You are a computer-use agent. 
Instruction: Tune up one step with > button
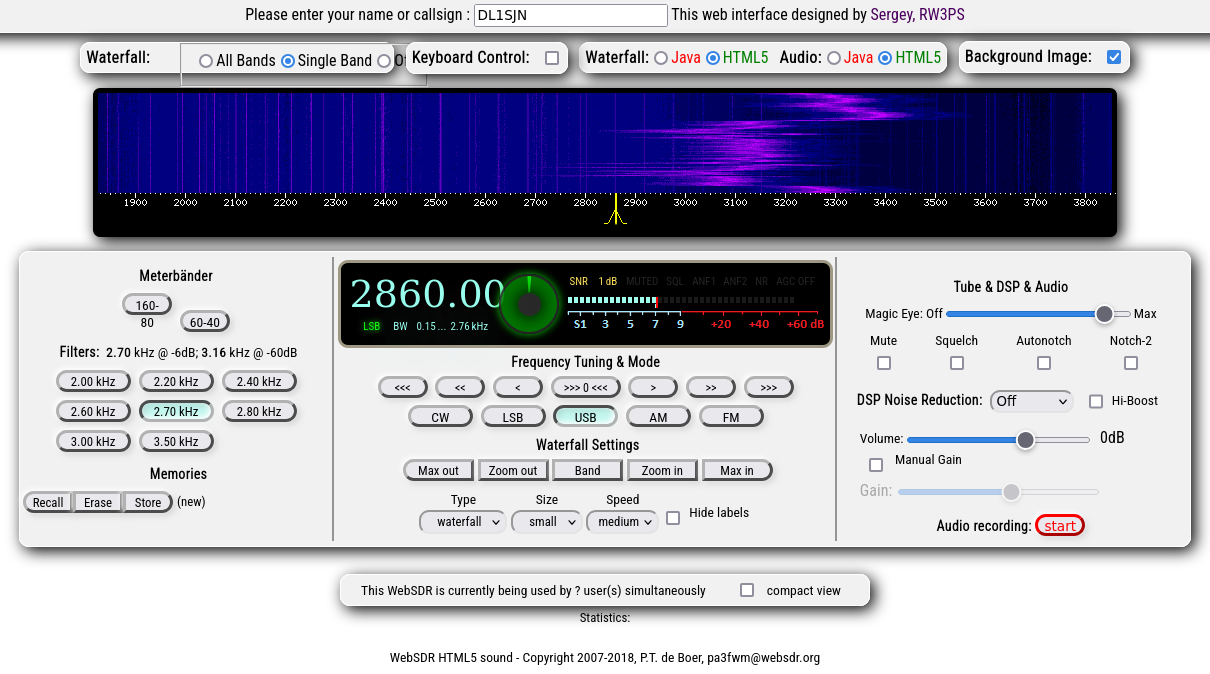coord(653,387)
